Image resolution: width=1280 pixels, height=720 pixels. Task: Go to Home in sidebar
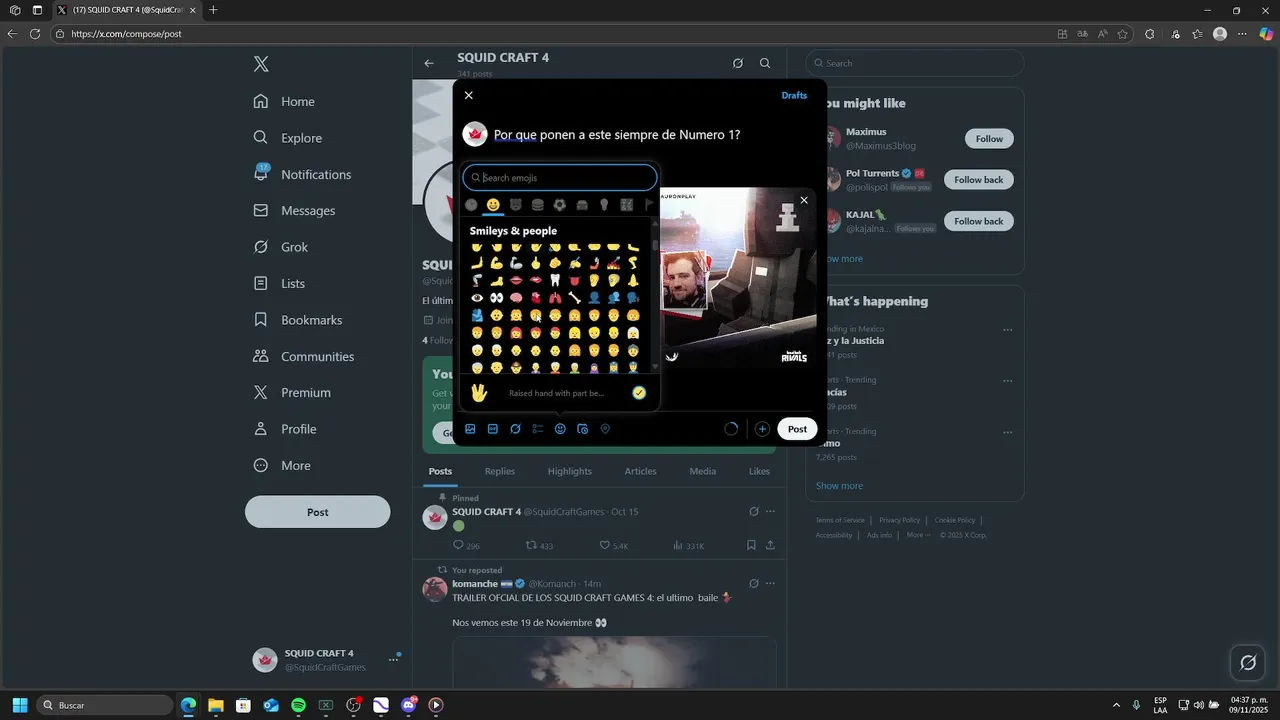click(x=285, y=101)
